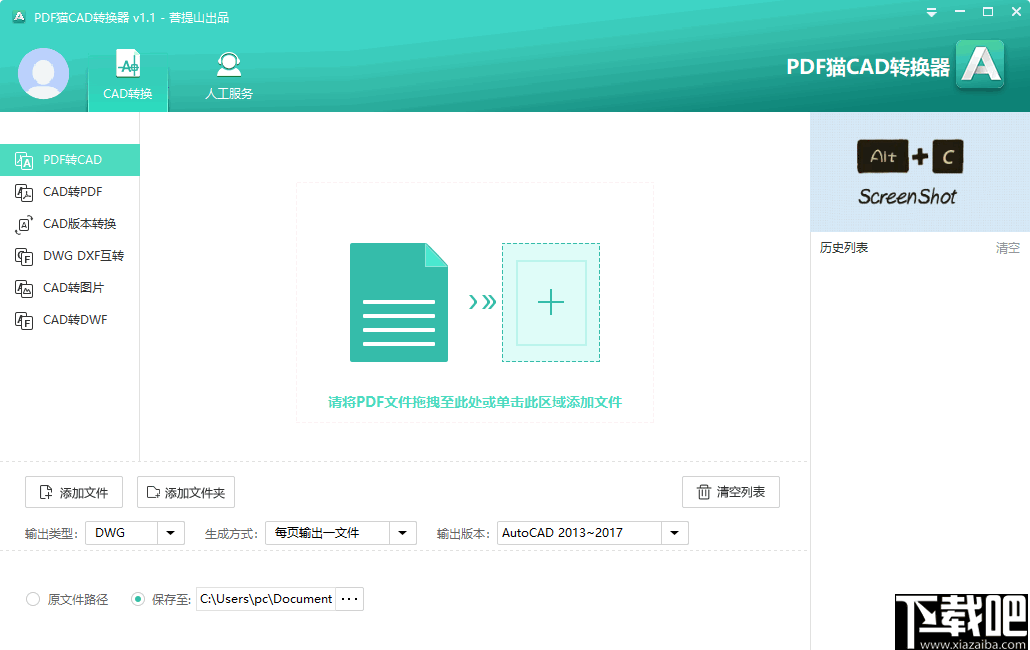Click the 清空列表 button

[x=731, y=491]
